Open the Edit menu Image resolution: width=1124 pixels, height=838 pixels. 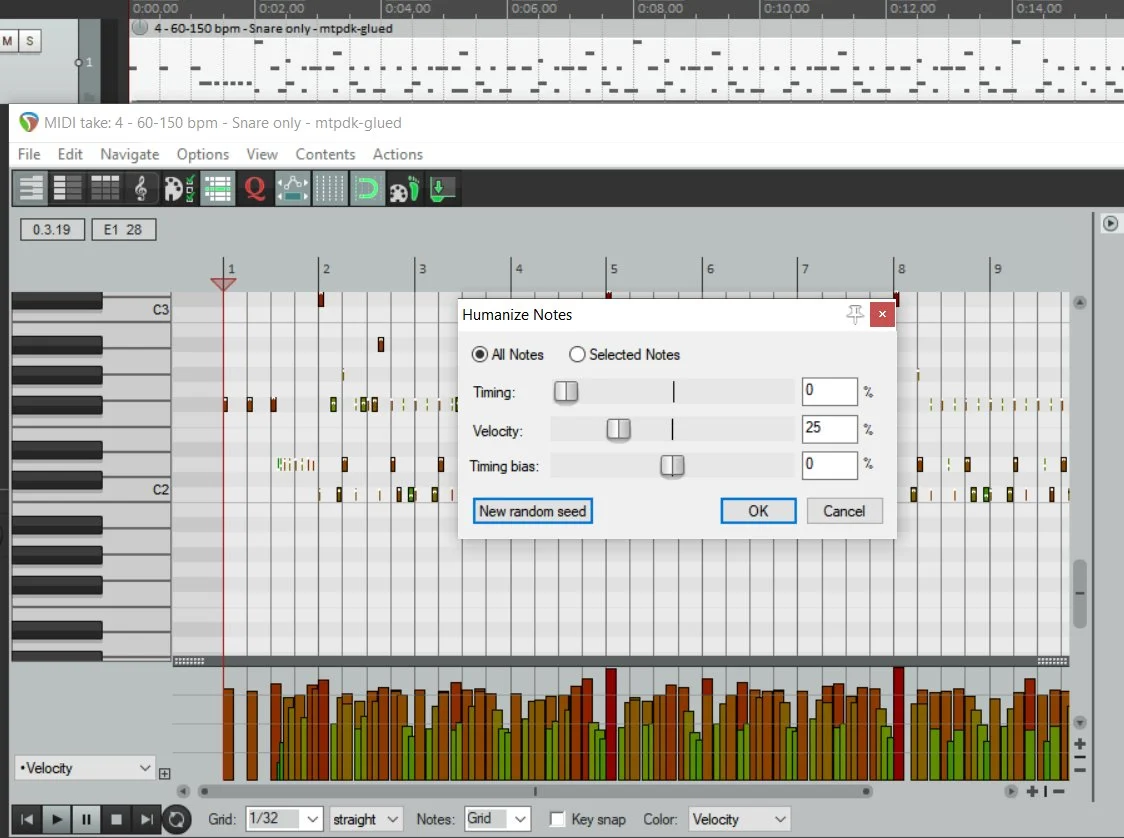[x=70, y=154]
